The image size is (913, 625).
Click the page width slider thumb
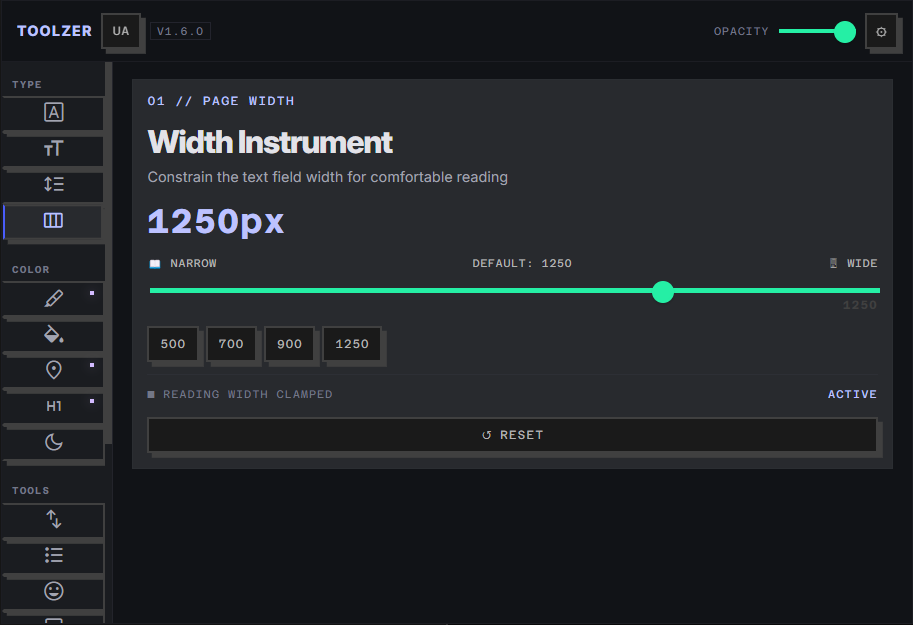(663, 291)
